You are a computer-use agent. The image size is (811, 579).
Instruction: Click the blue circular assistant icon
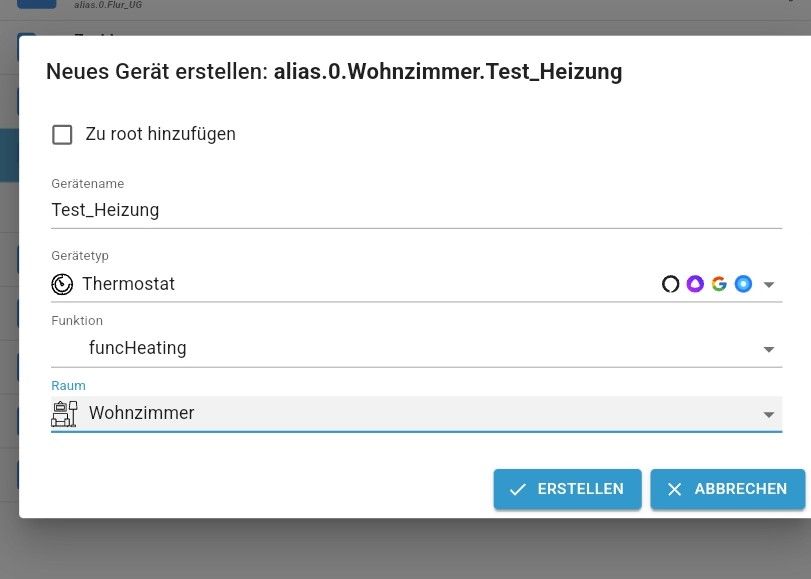(743, 284)
